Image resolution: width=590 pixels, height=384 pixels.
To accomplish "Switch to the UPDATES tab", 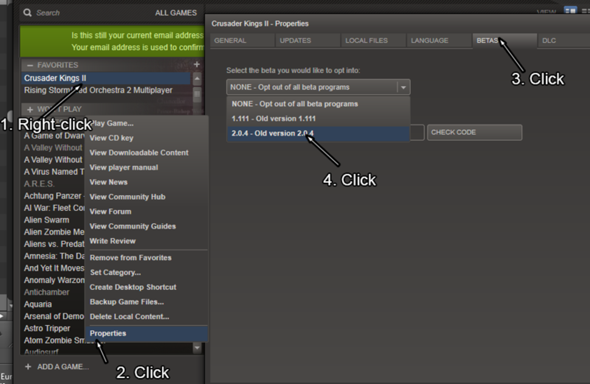I will [308, 41].
